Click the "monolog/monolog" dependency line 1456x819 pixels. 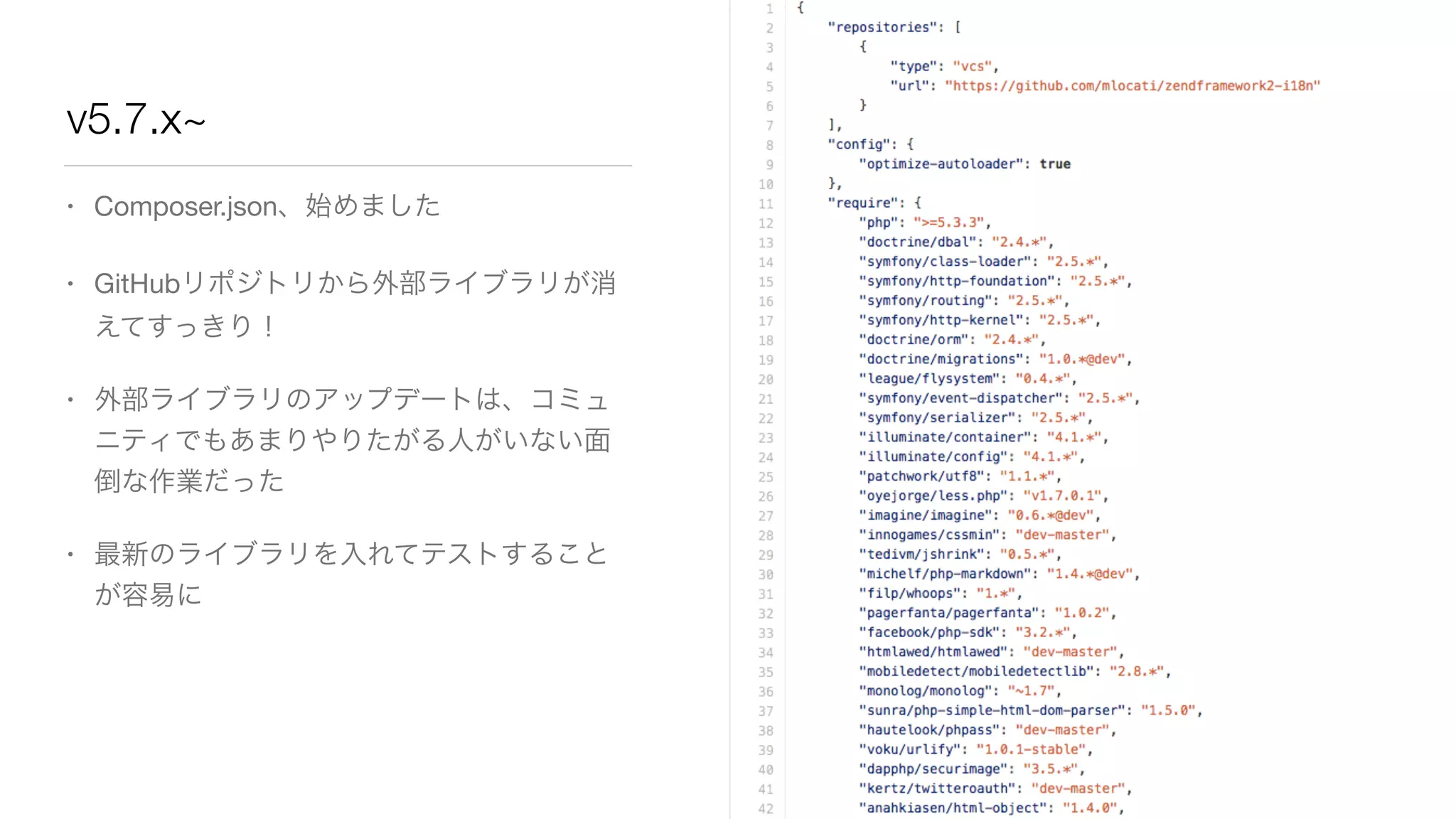[960, 692]
